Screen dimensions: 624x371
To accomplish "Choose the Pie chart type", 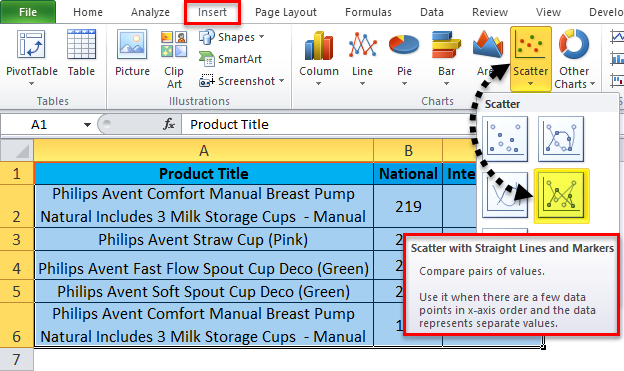I will point(404,58).
